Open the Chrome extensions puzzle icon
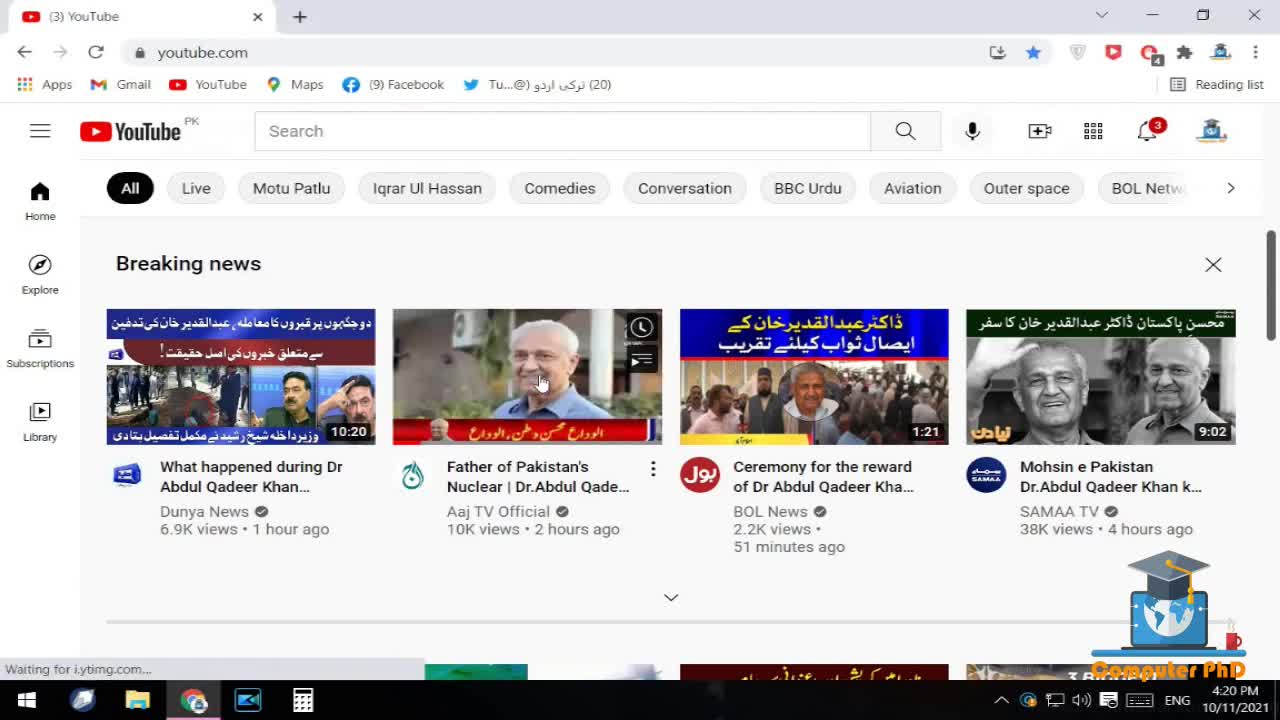 tap(1185, 52)
